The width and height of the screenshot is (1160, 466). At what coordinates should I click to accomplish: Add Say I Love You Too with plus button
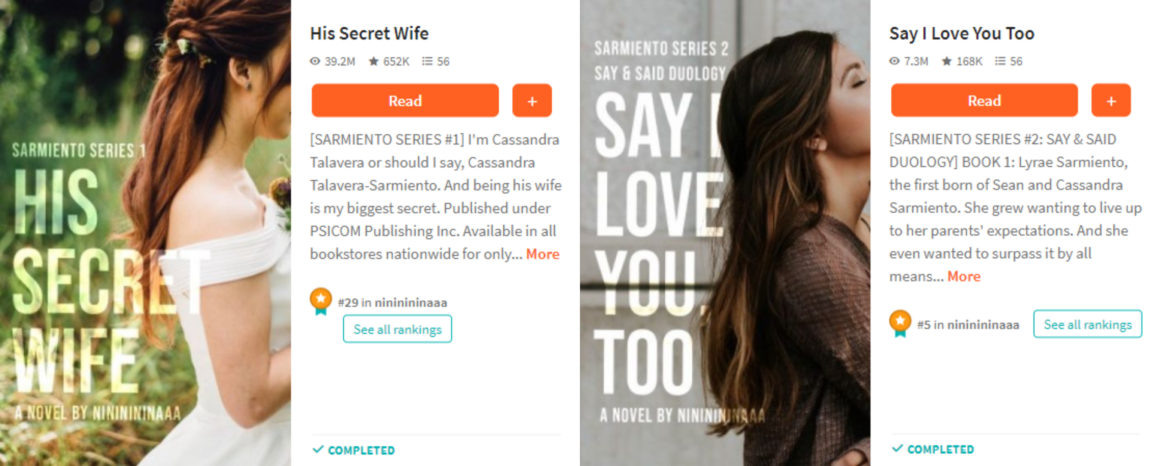coord(1111,101)
